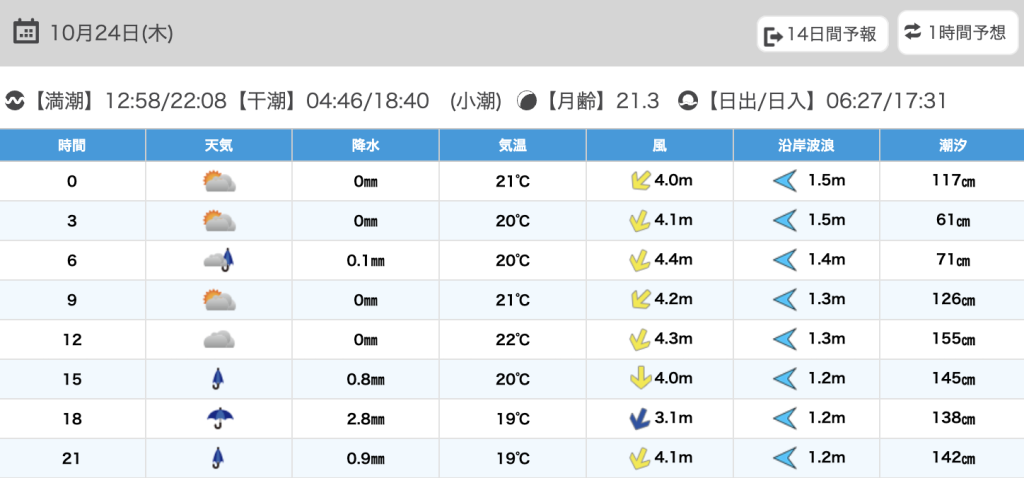Click the open umbrella icon at hour 18
The height and width of the screenshot is (478, 1024).
218,418
